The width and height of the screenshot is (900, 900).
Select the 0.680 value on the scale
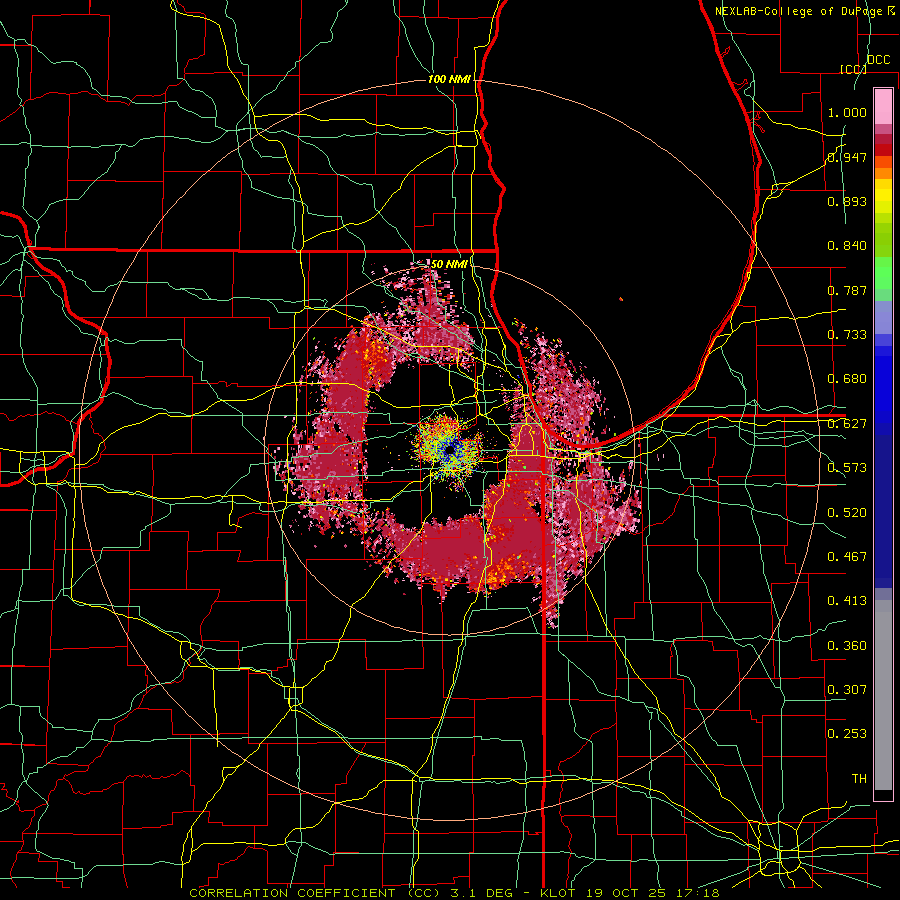tap(847, 379)
